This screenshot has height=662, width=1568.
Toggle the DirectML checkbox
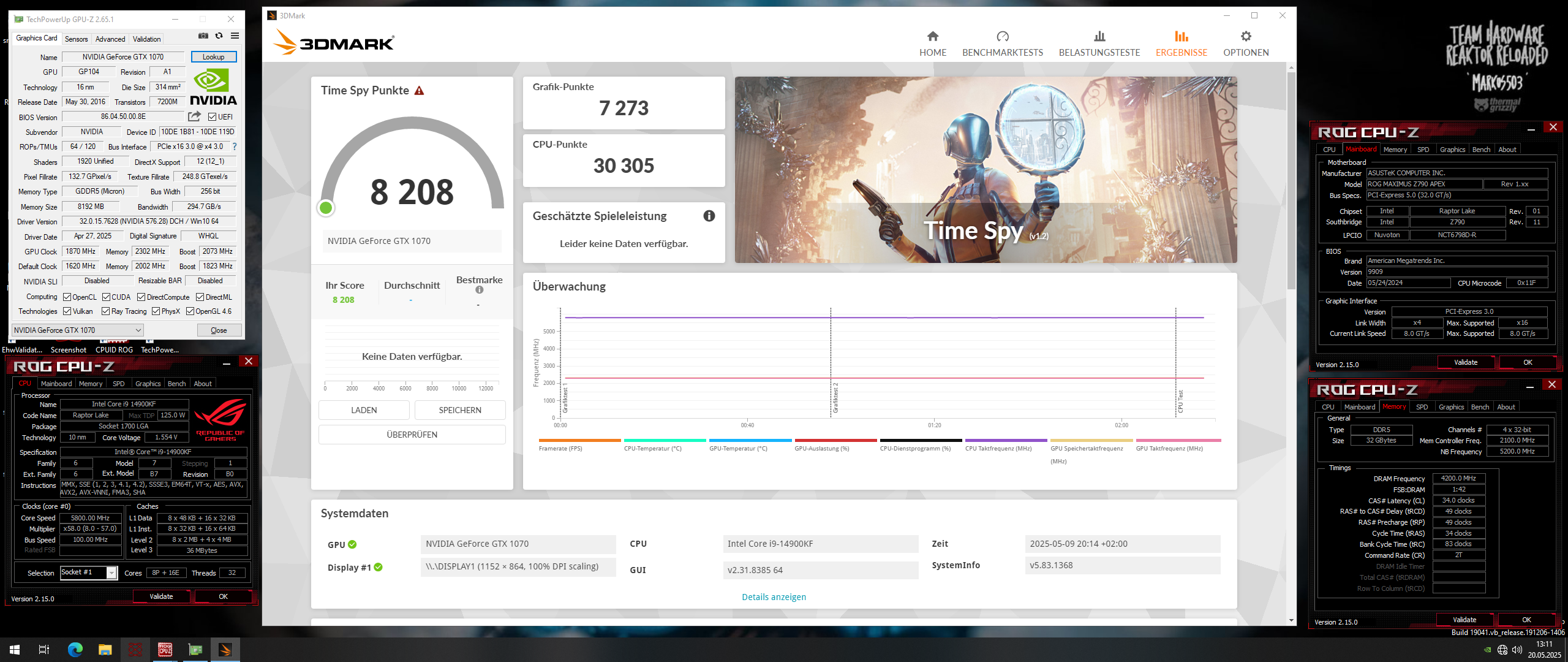pyautogui.click(x=200, y=297)
